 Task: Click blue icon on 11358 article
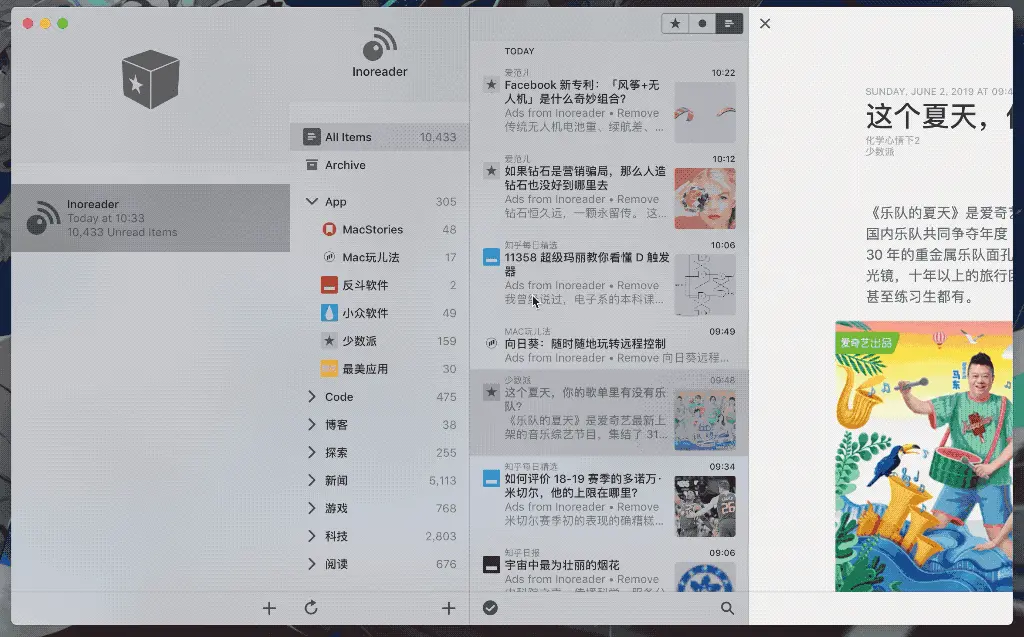[491, 257]
